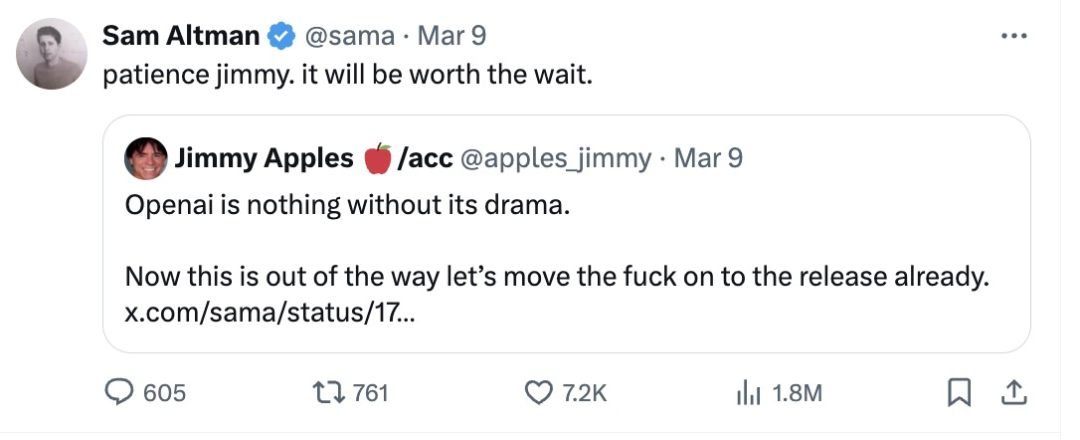The width and height of the screenshot is (1080, 440).
Task: Click the Jimmy Apples display name
Action: pyautogui.click(x=264, y=158)
